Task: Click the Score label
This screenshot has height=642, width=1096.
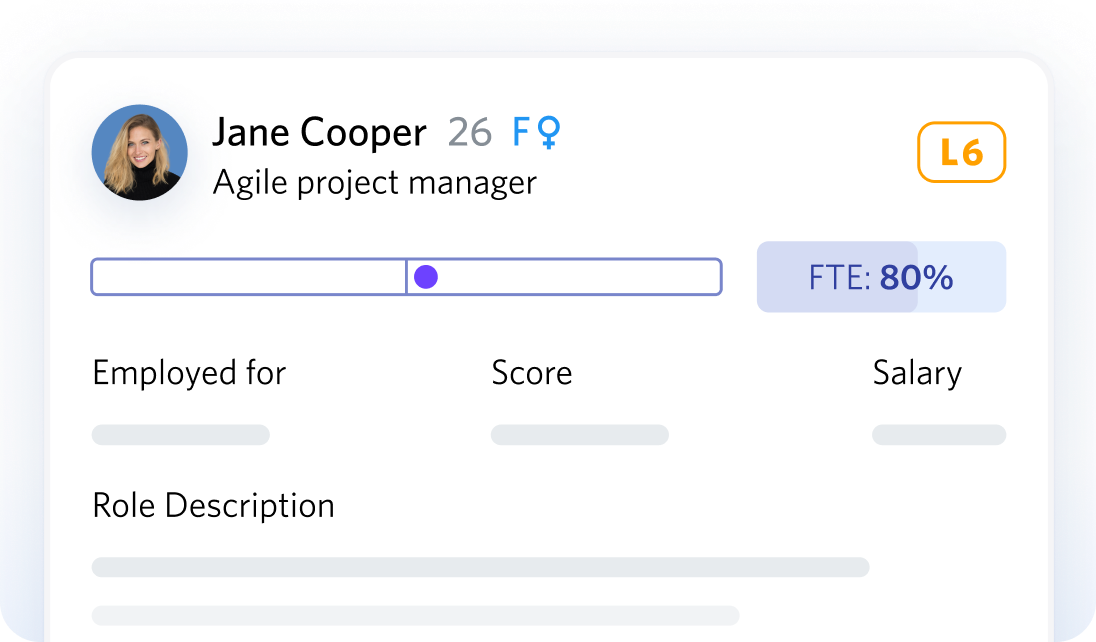Action: click(532, 373)
